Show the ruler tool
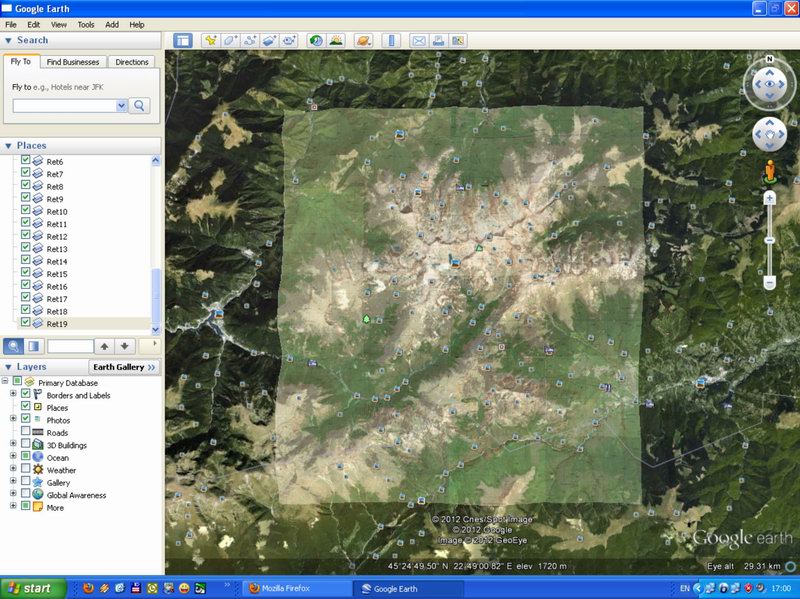Image resolution: width=800 pixels, height=599 pixels. click(x=391, y=40)
